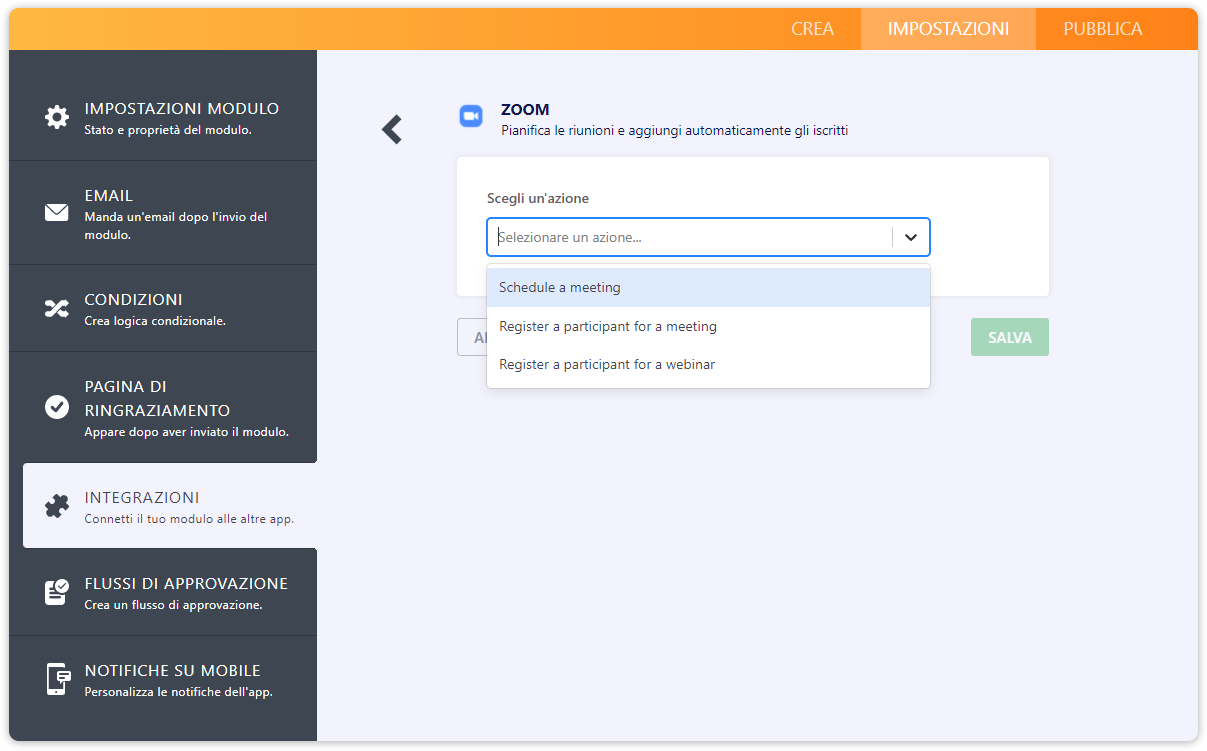Open the PUBBLICA tab

(x=1102, y=29)
